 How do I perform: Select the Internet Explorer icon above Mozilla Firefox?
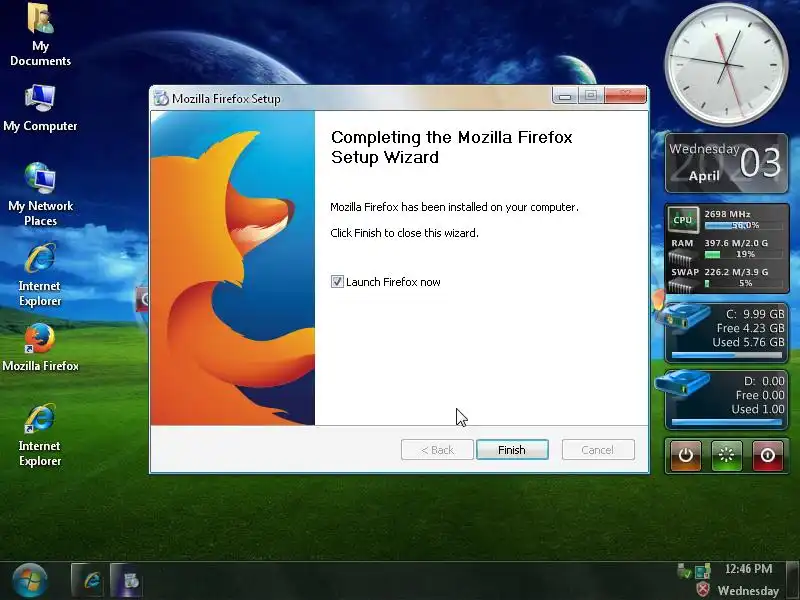pos(40,276)
